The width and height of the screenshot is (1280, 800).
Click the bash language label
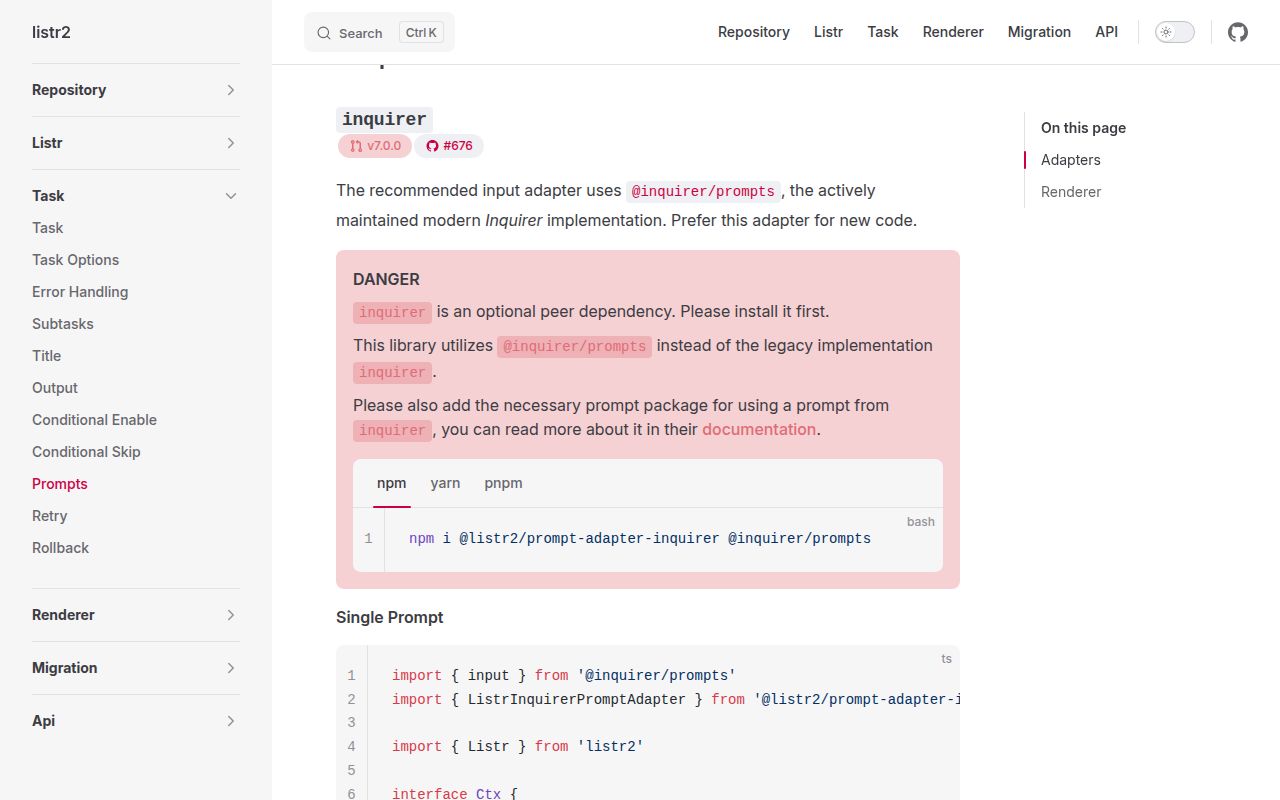[x=921, y=521]
